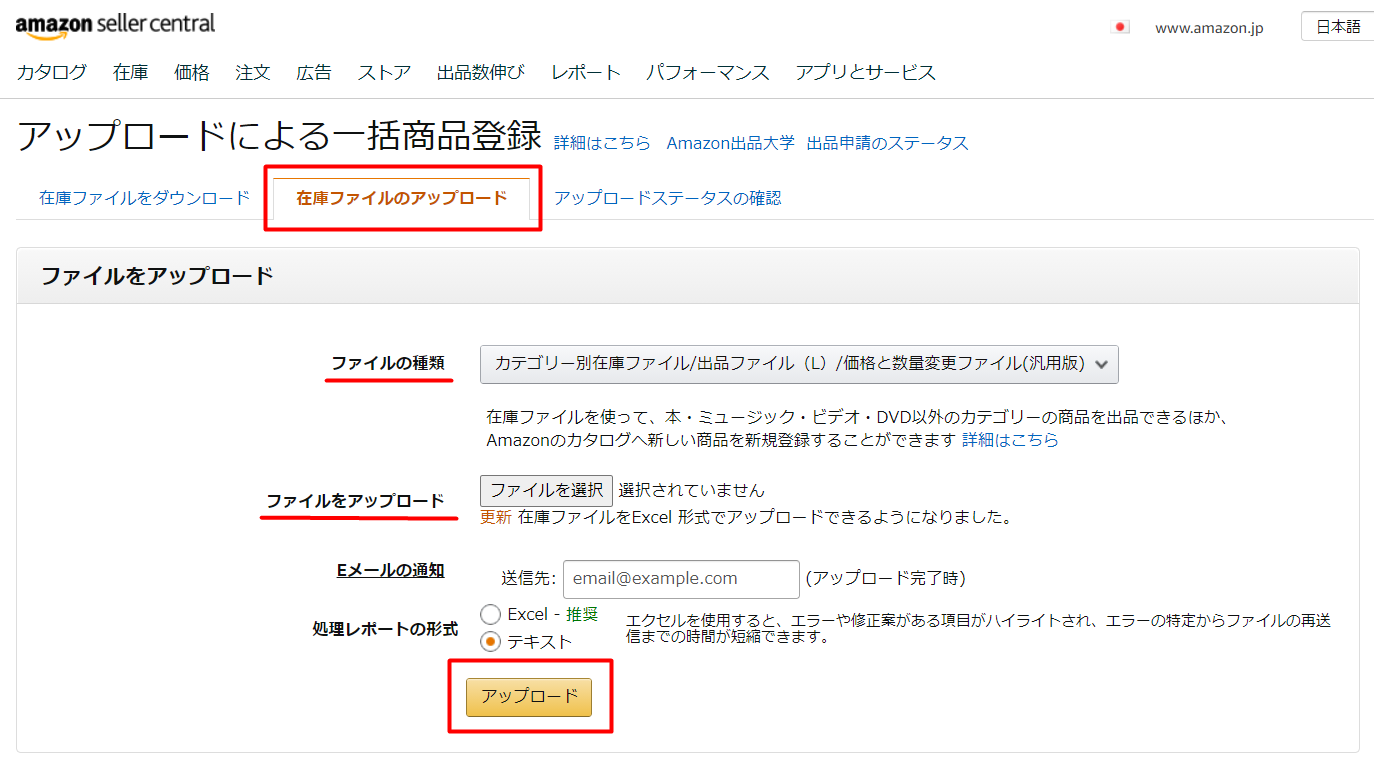Open the Amazon出品大学 link
Image resolution: width=1374 pixels, height=759 pixels.
pos(731,143)
